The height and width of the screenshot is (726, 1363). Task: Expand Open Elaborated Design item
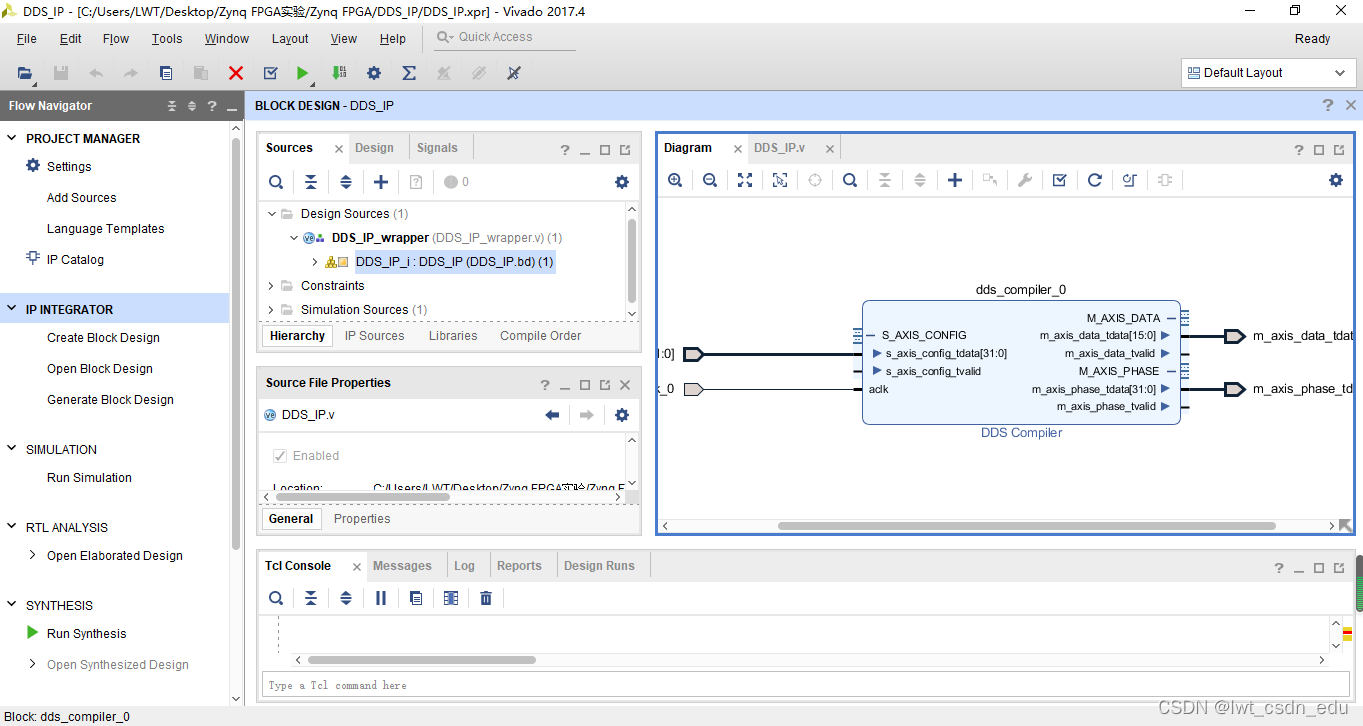[33, 556]
